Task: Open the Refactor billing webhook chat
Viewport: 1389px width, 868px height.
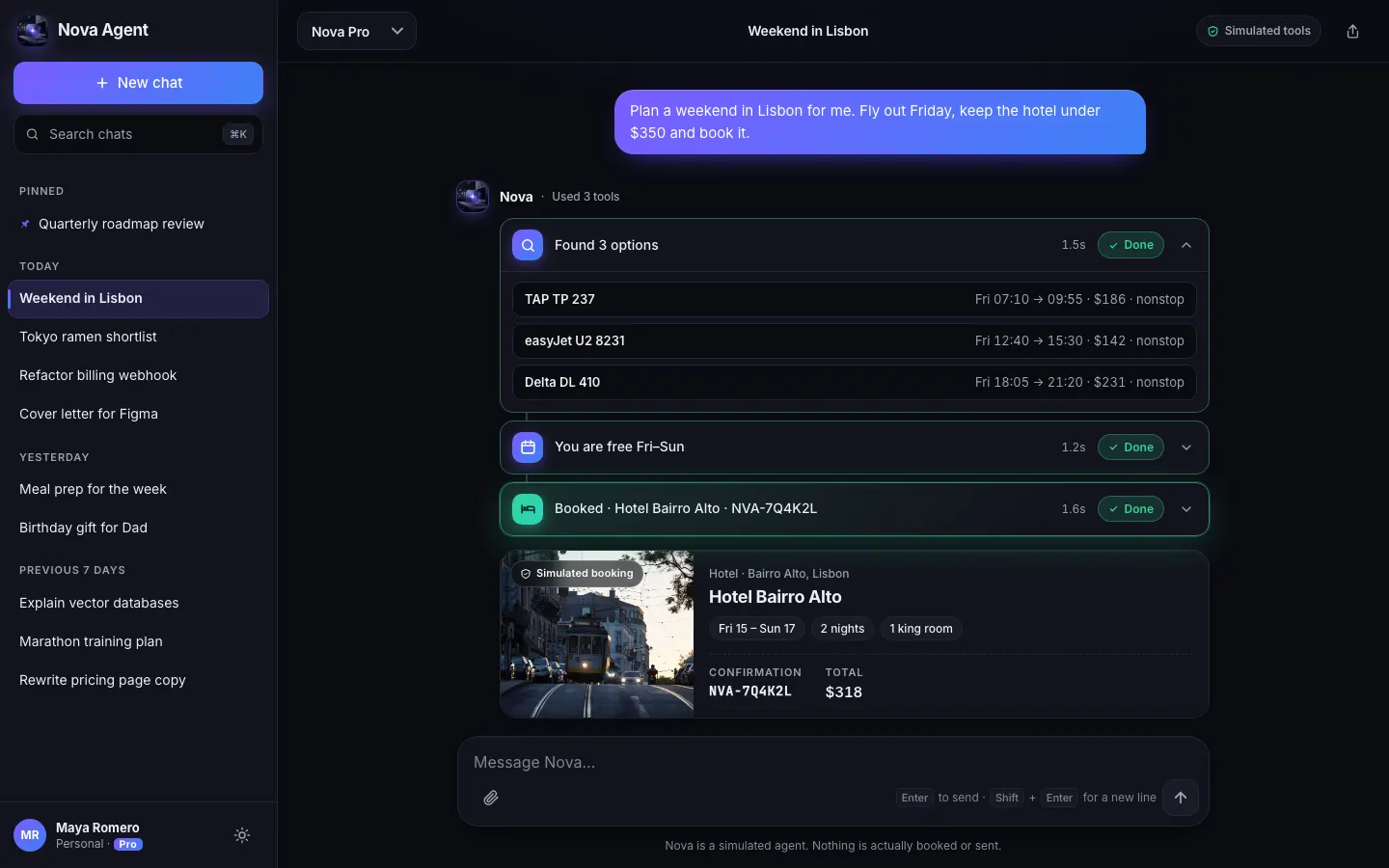Action: (x=138, y=375)
